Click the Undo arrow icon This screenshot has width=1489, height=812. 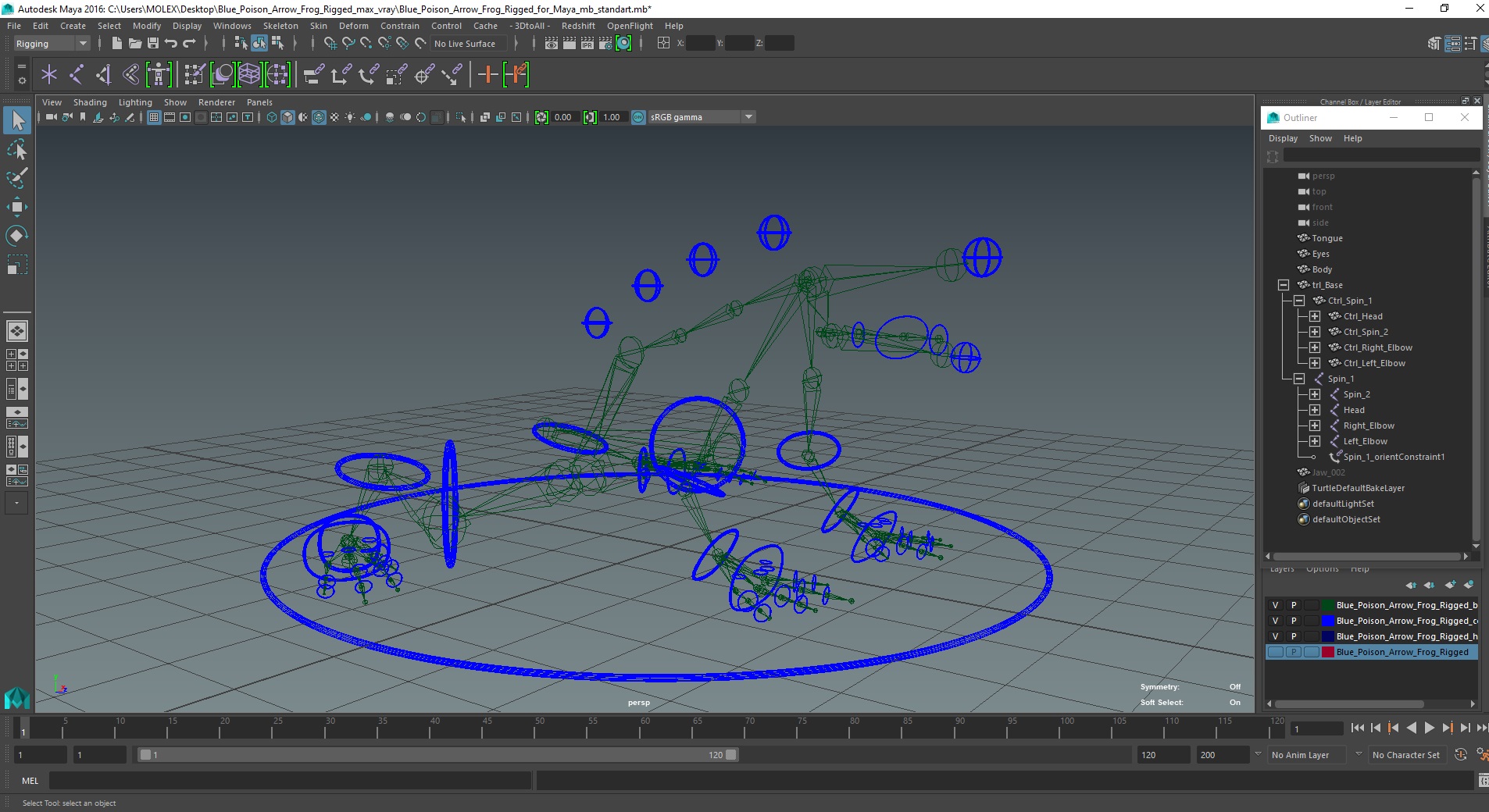[171, 44]
